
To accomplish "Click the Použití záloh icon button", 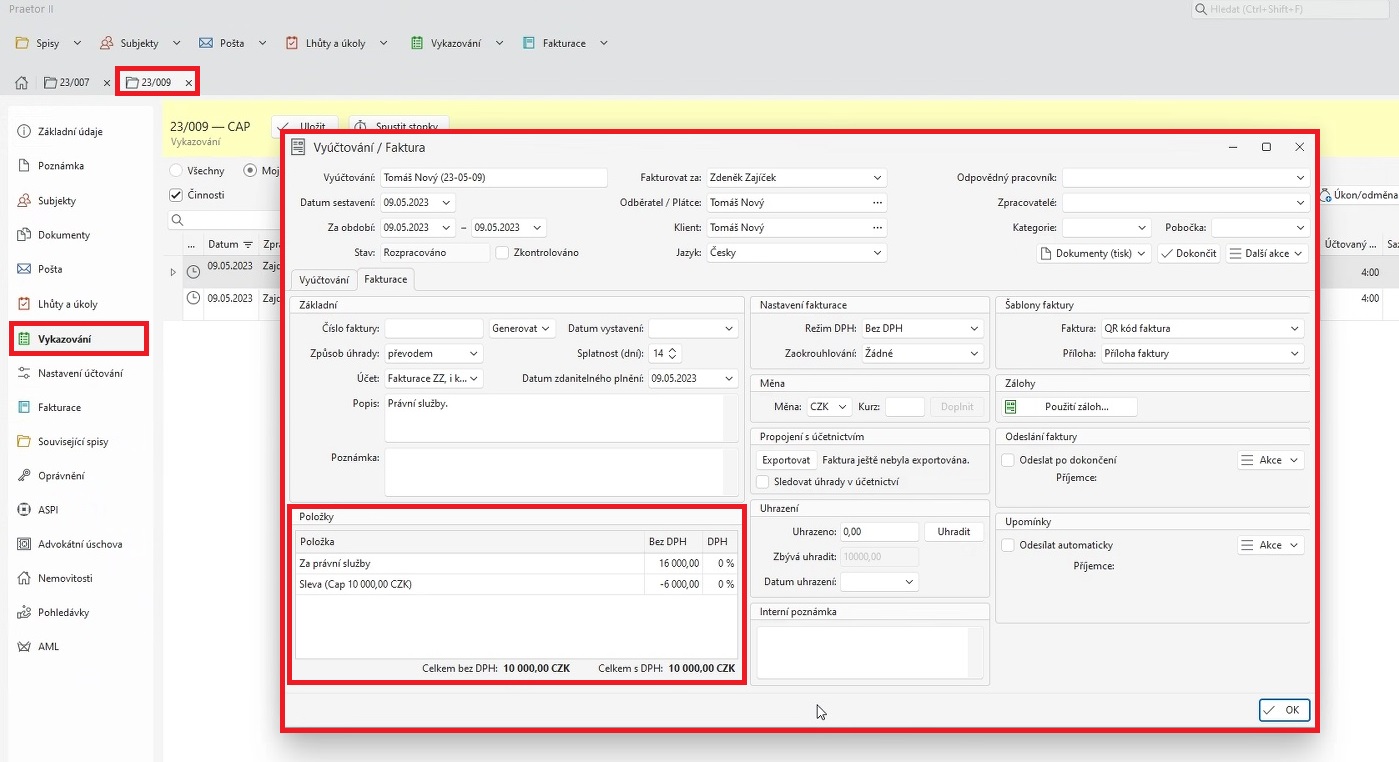I will click(1011, 407).
